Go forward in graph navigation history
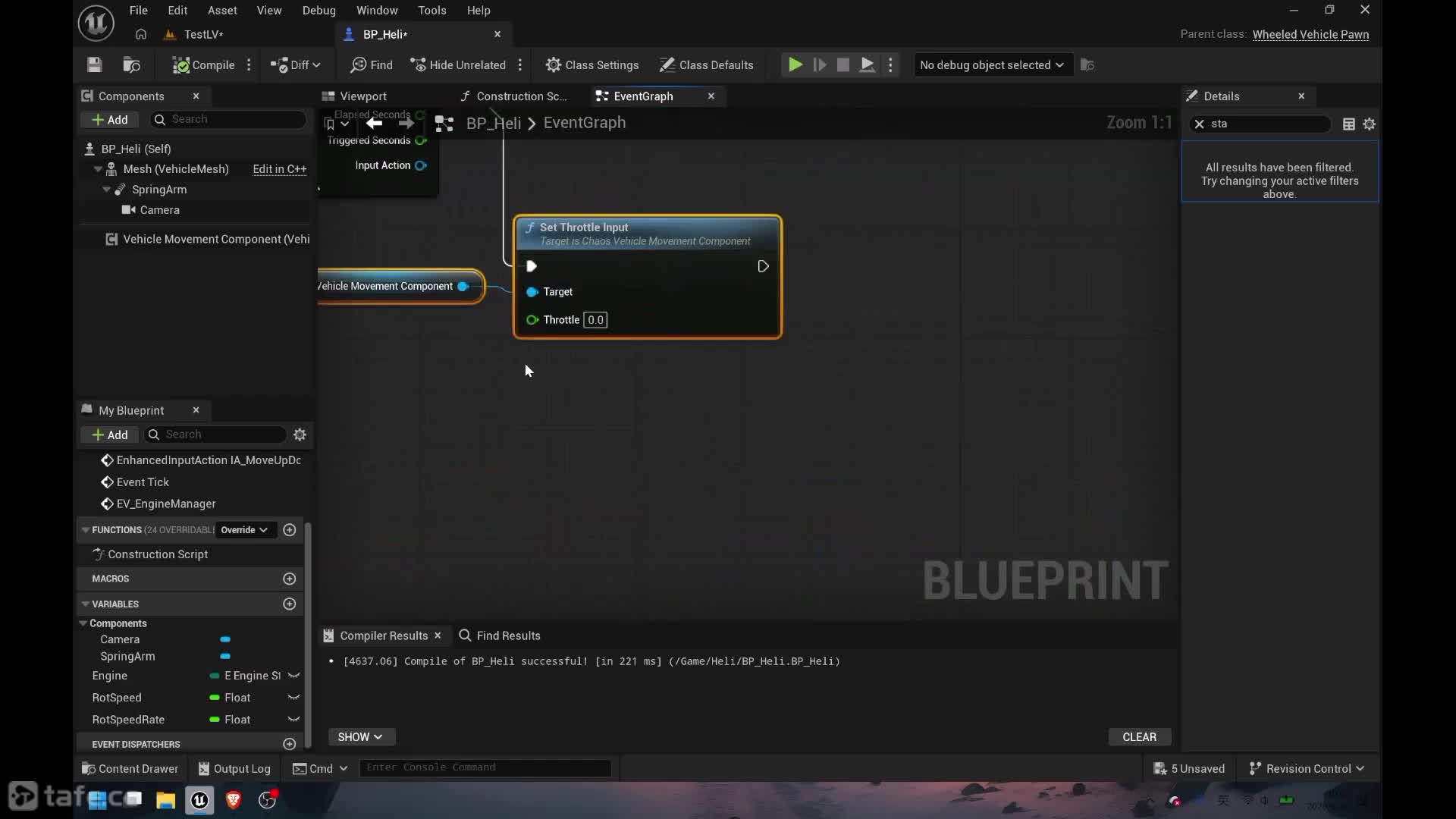The width and height of the screenshot is (1456, 819). pos(406,123)
